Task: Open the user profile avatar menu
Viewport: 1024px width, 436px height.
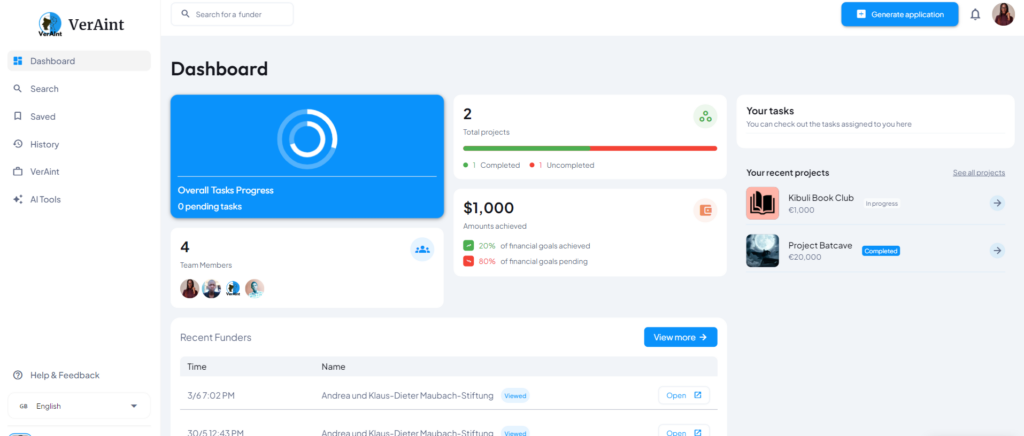Action: click(x=1003, y=14)
